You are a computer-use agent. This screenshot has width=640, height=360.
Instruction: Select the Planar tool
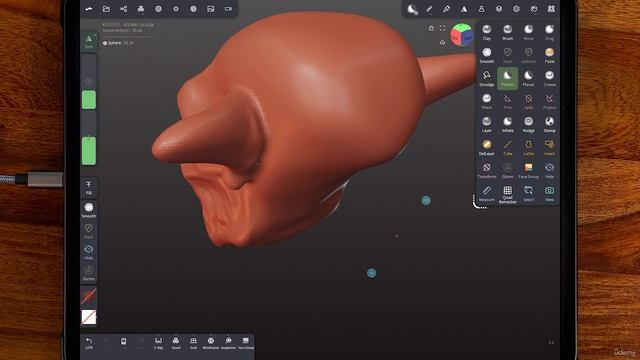[528, 78]
